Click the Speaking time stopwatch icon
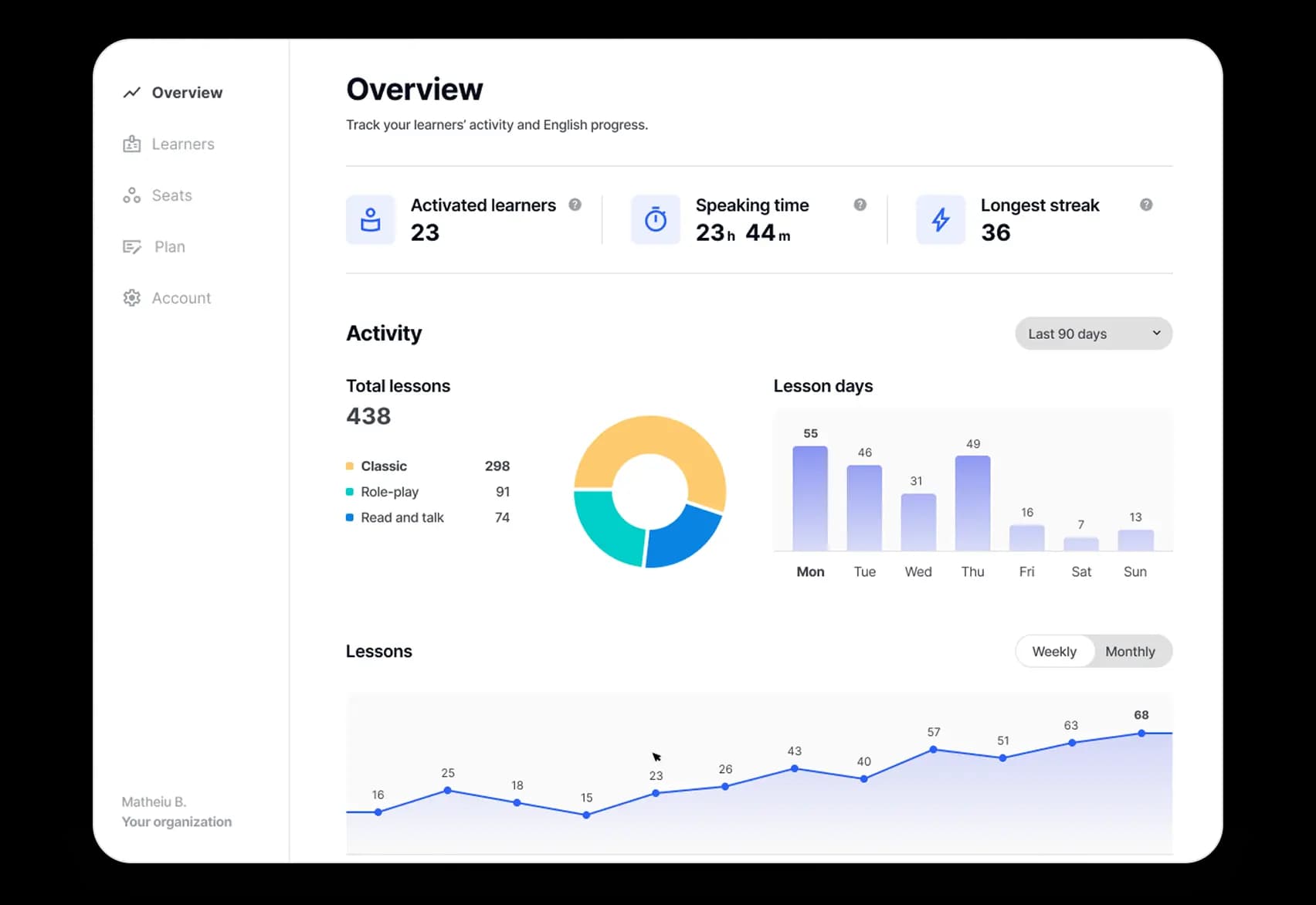The width and height of the screenshot is (1316, 905). click(655, 219)
